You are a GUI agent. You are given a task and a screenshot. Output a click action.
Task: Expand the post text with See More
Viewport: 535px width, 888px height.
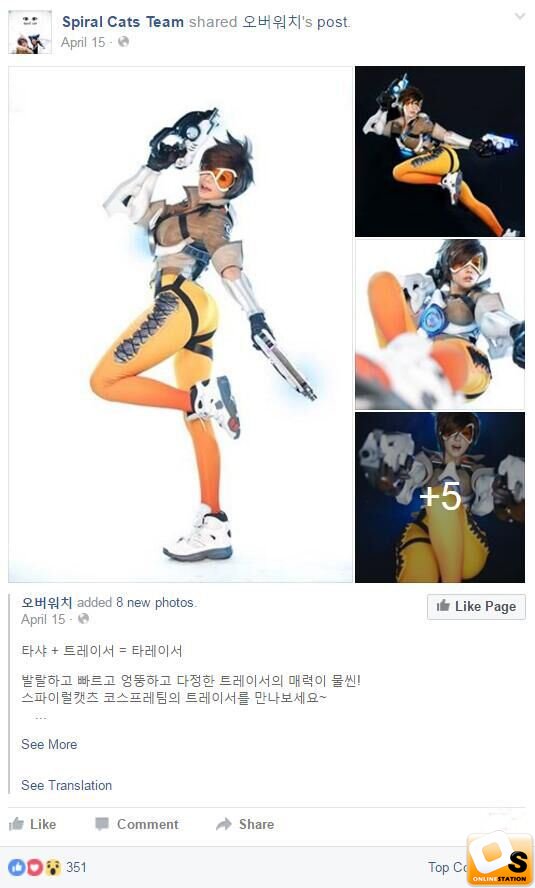point(49,744)
